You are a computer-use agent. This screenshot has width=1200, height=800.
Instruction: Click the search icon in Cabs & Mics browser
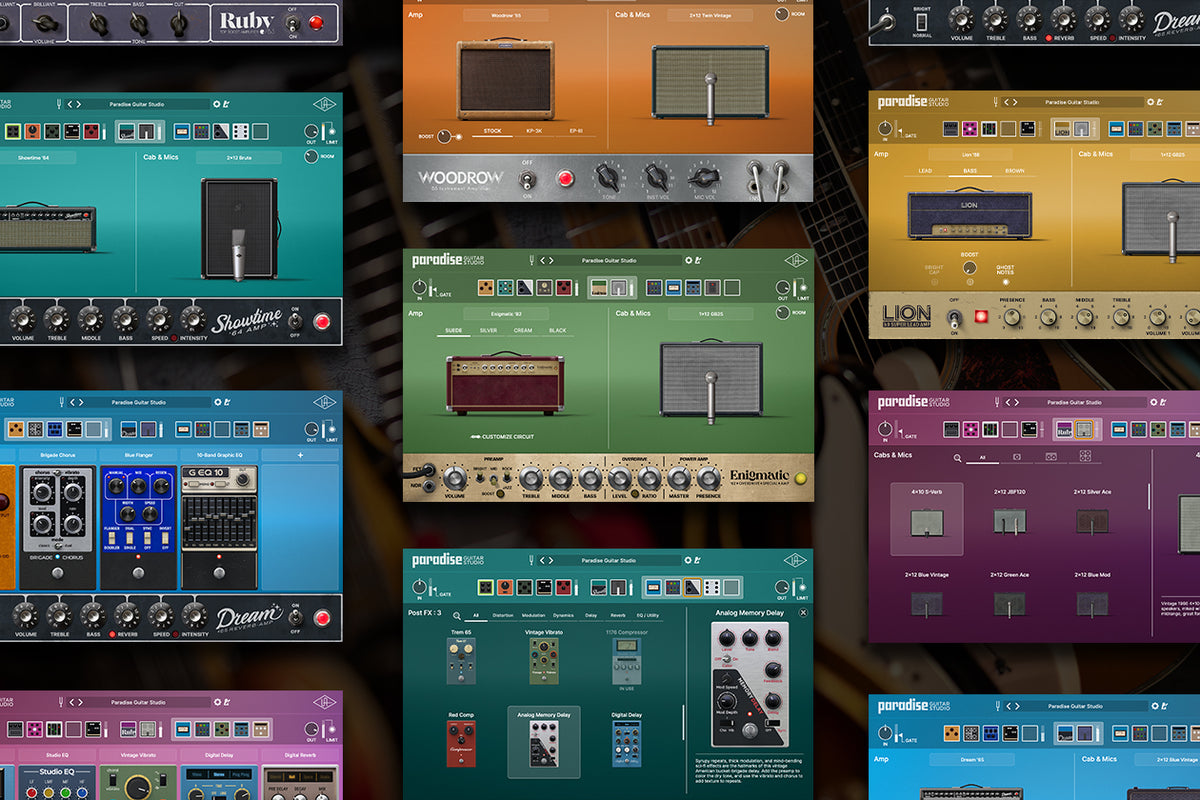(957, 457)
